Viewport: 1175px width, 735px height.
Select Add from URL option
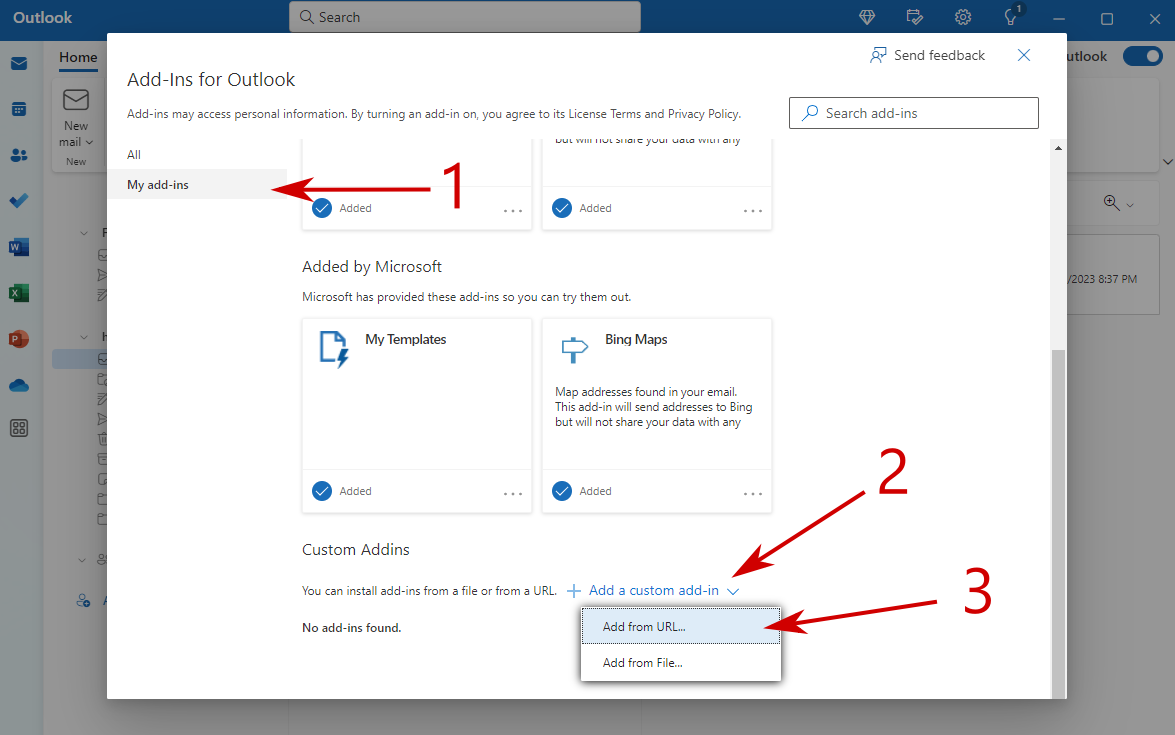[644, 627]
